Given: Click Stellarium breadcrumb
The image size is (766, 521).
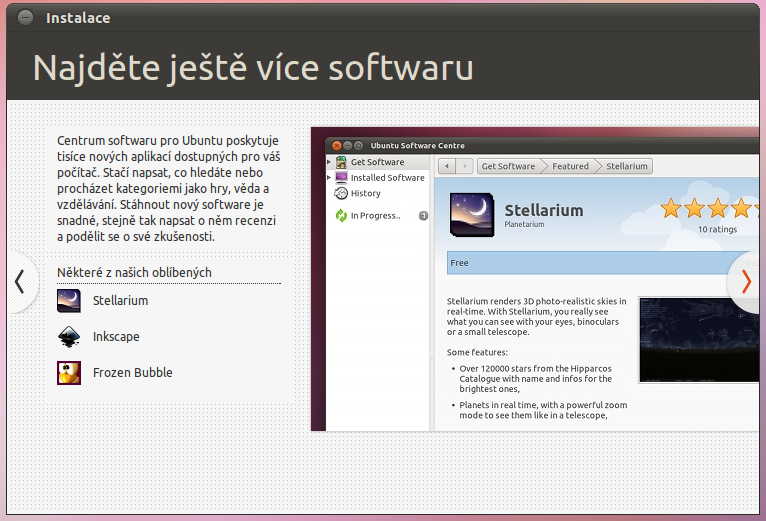Looking at the screenshot, I should (627, 166).
